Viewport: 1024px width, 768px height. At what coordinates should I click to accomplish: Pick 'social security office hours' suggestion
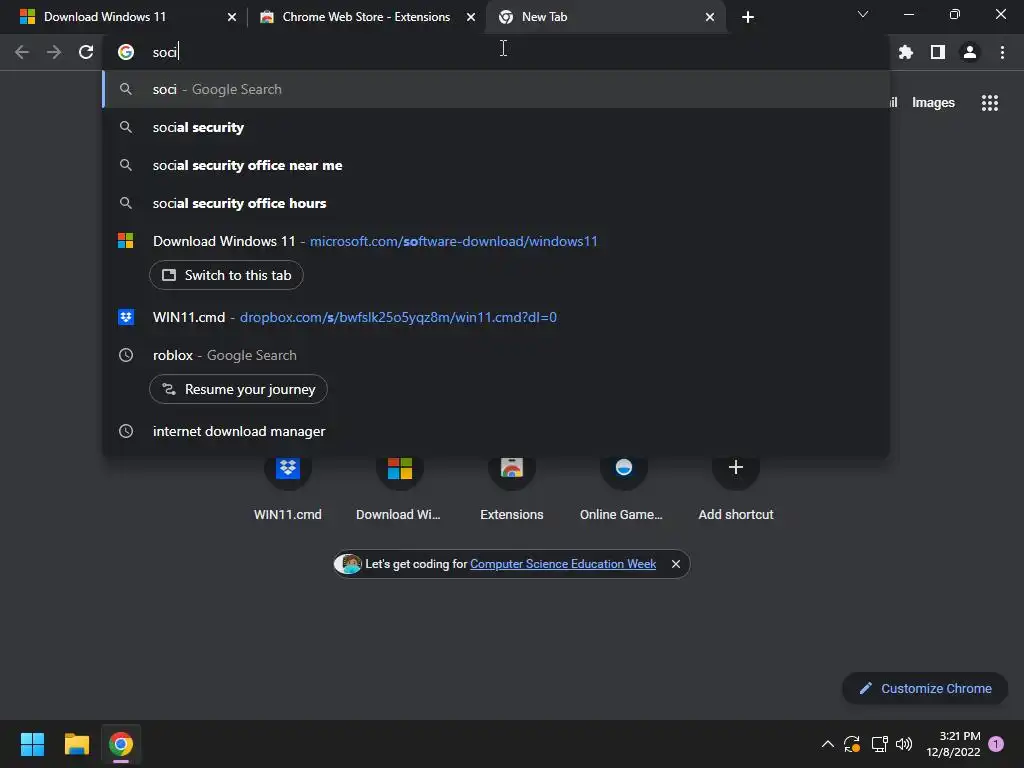tap(496, 203)
